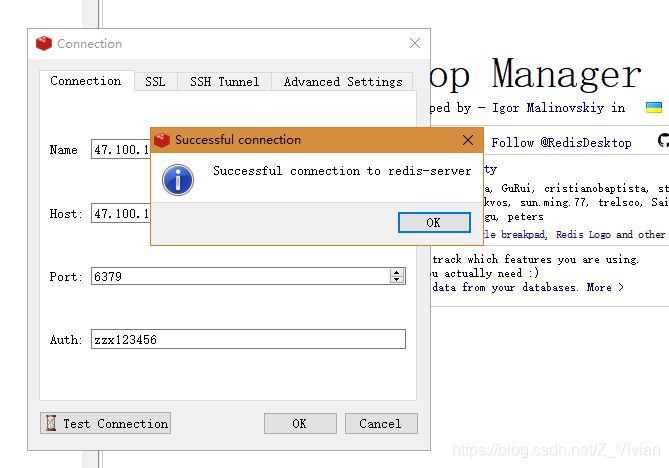This screenshot has height=468, width=669.
Task: Decrease the Port value with the down arrow
Action: pos(397,280)
